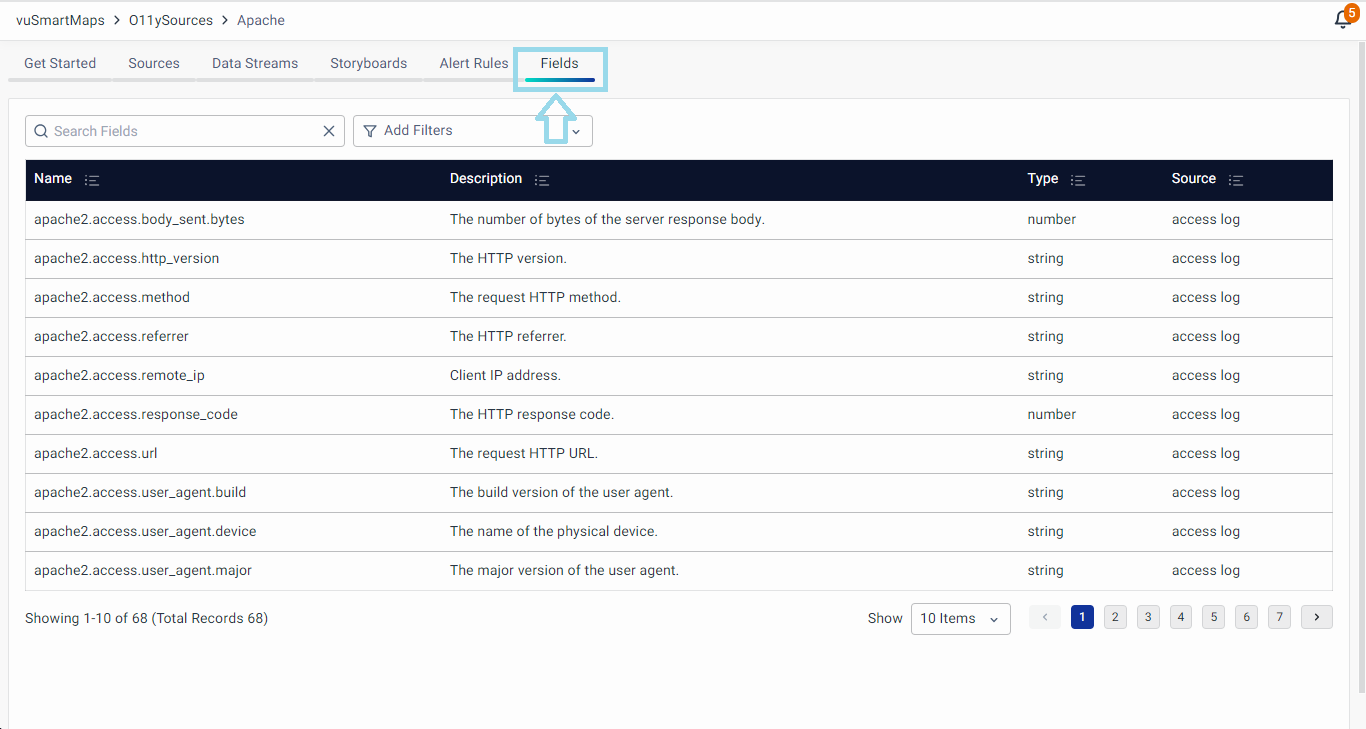
Task: Go to next page using right chevron
Action: click(x=1316, y=617)
